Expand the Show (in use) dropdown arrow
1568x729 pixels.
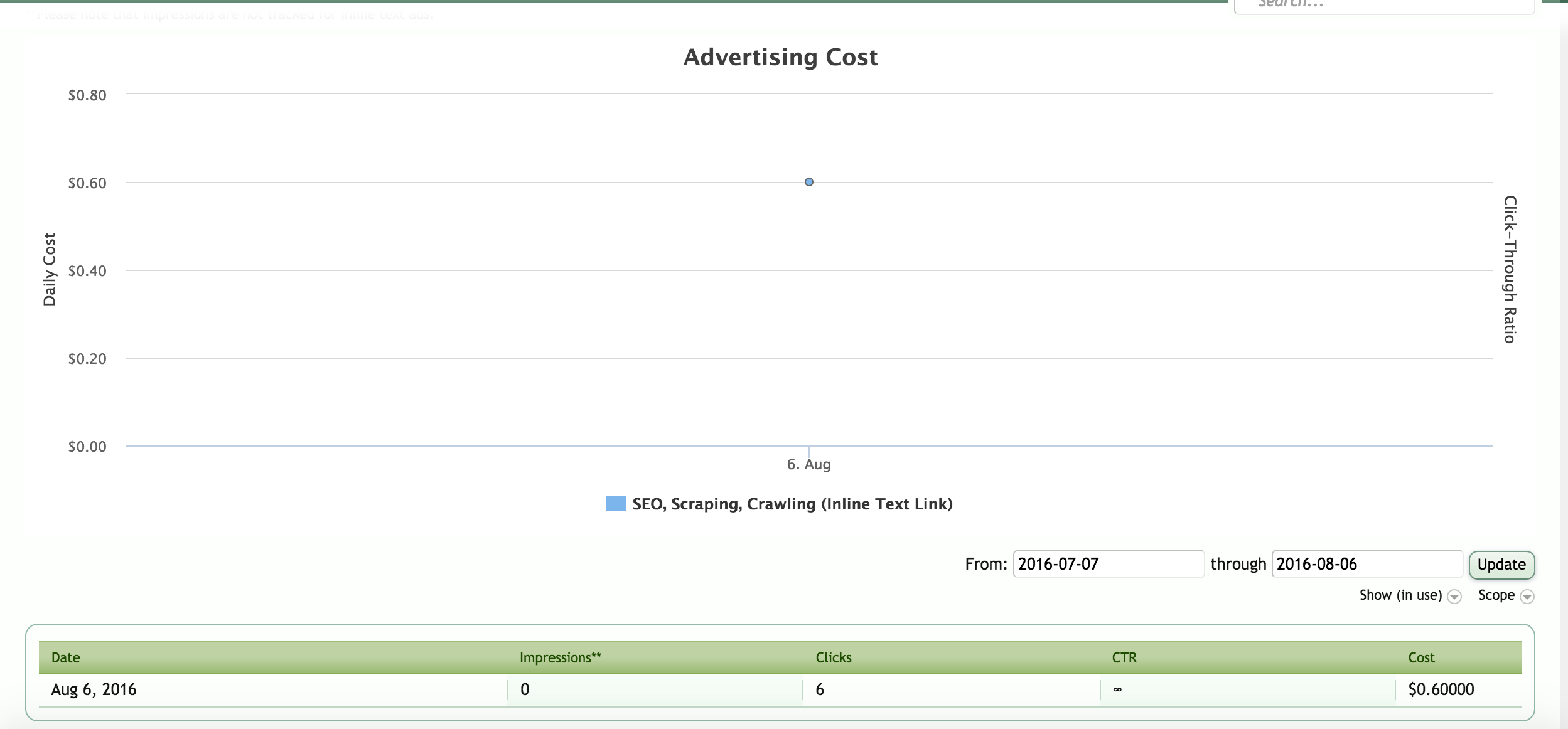tap(1454, 597)
